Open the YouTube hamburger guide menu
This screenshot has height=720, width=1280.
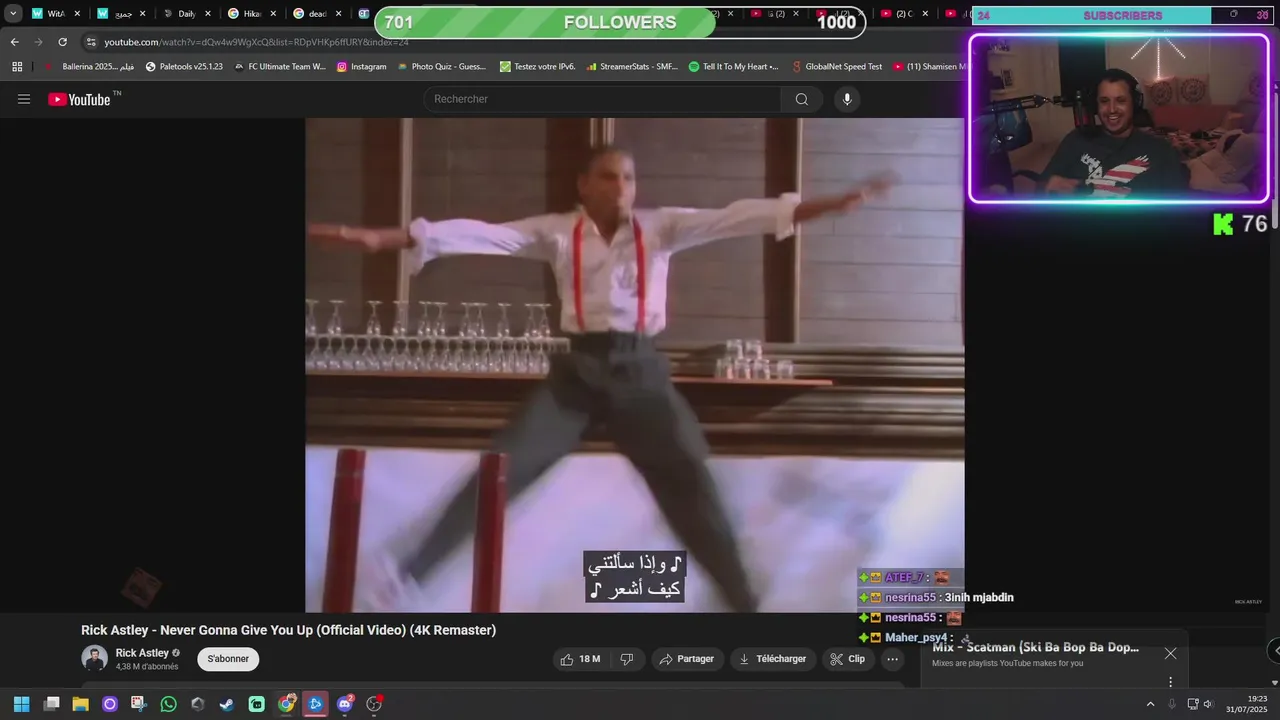(x=24, y=99)
